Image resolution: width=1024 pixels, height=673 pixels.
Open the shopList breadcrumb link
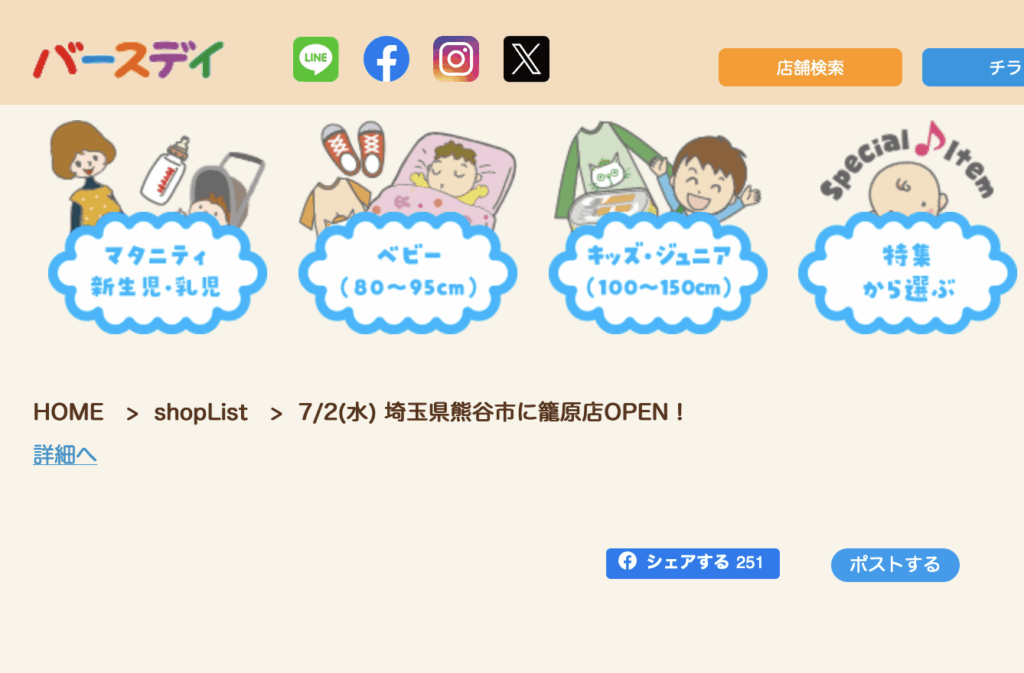pyautogui.click(x=200, y=413)
